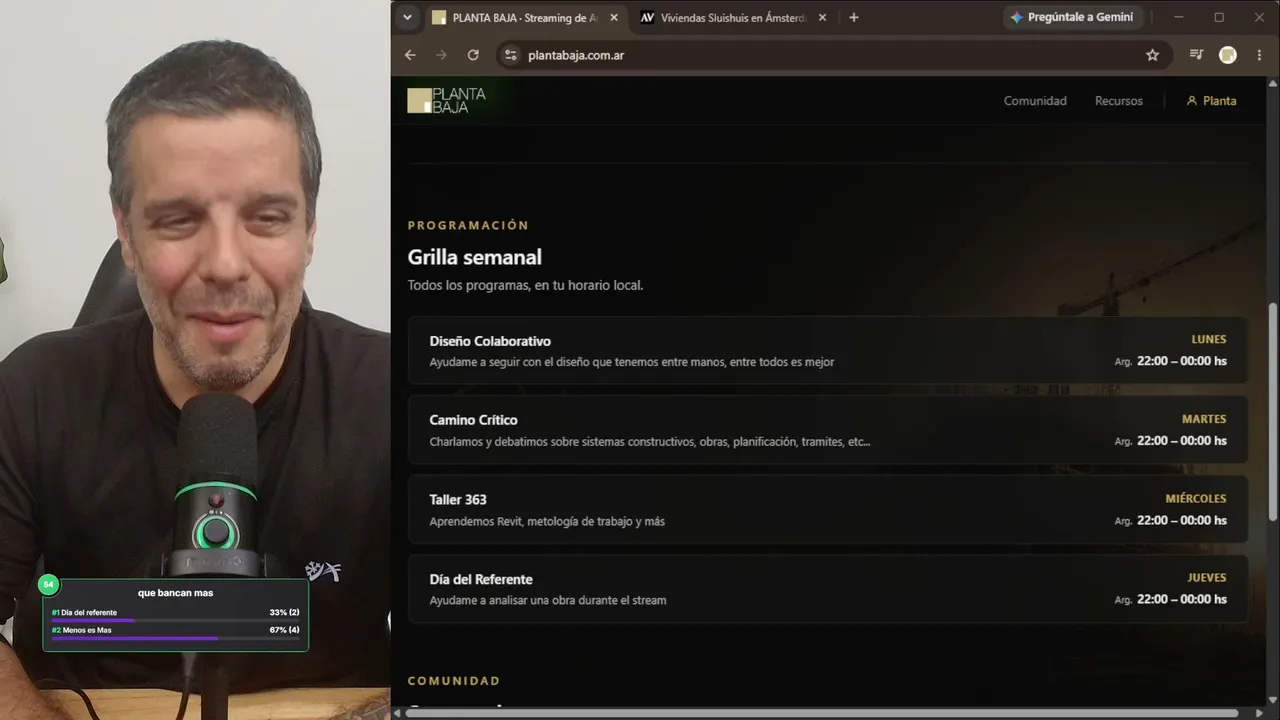
Task: Click the browser forward arrow
Action: (x=441, y=55)
